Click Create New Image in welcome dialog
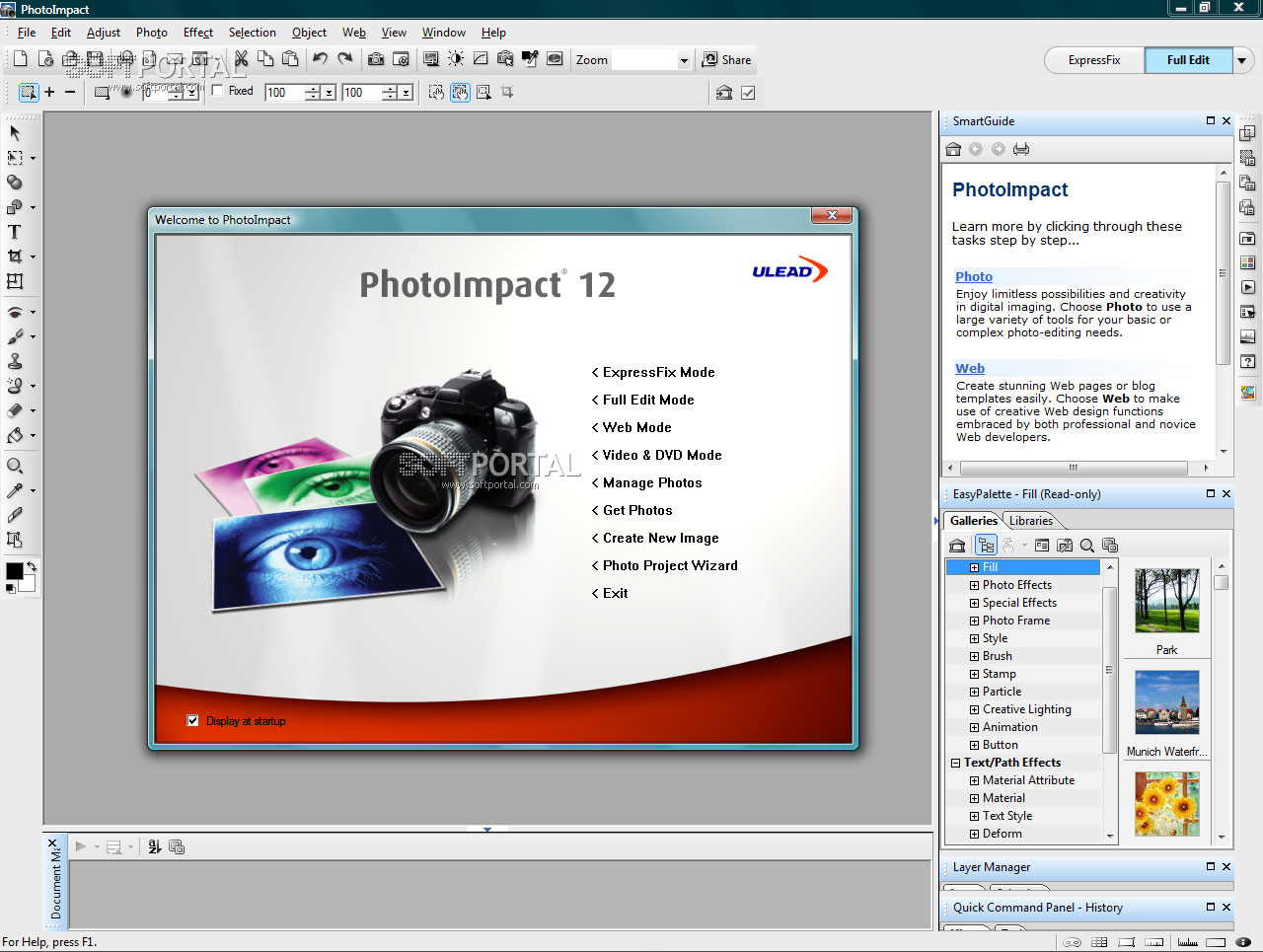 660,538
